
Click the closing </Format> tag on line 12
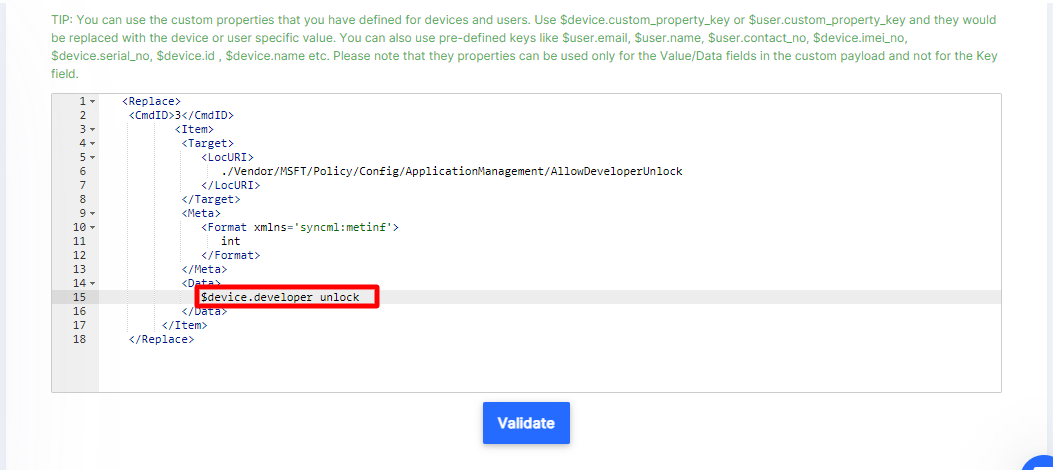(230, 255)
